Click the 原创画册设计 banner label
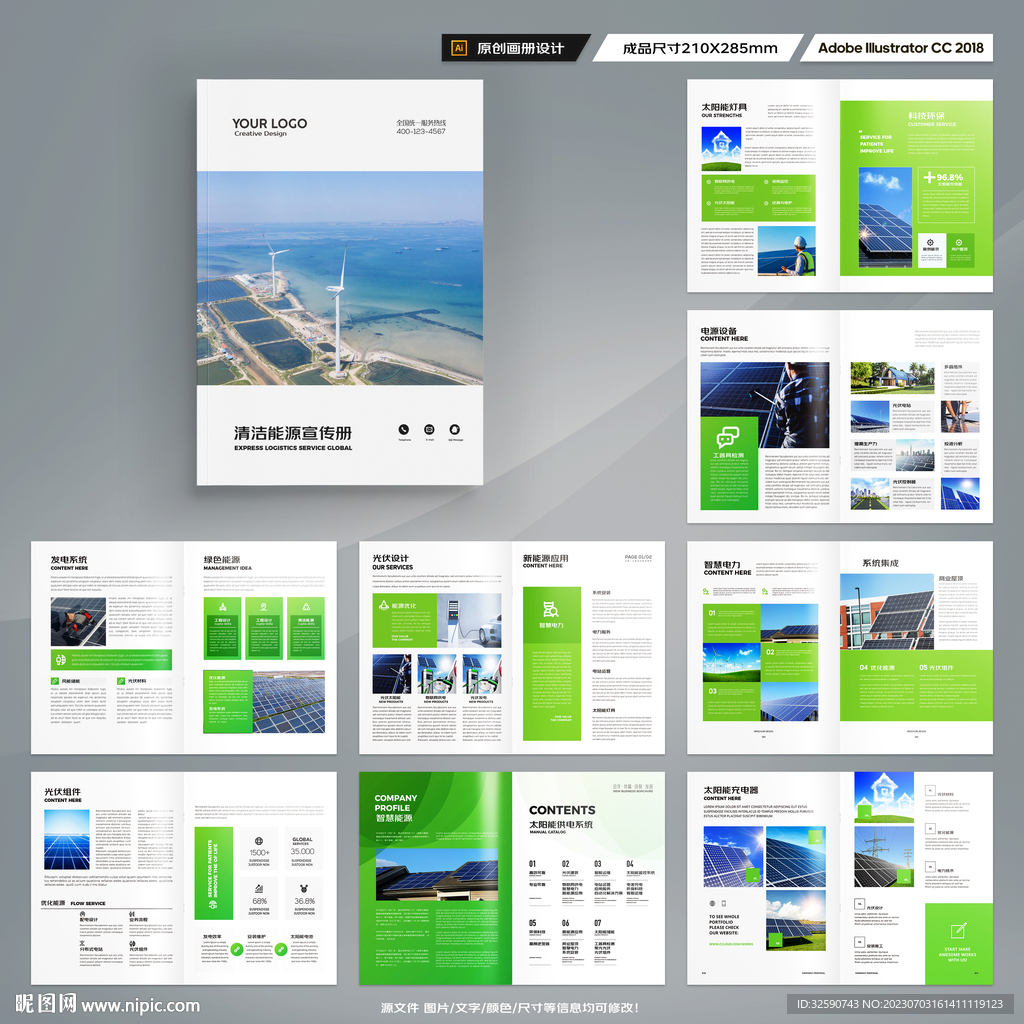The image size is (1024, 1024). click(x=520, y=48)
